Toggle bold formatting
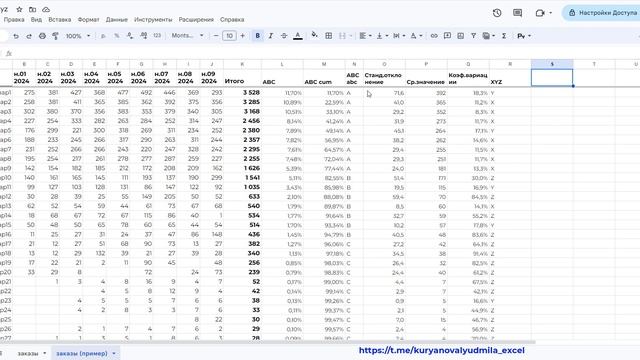 (258, 36)
